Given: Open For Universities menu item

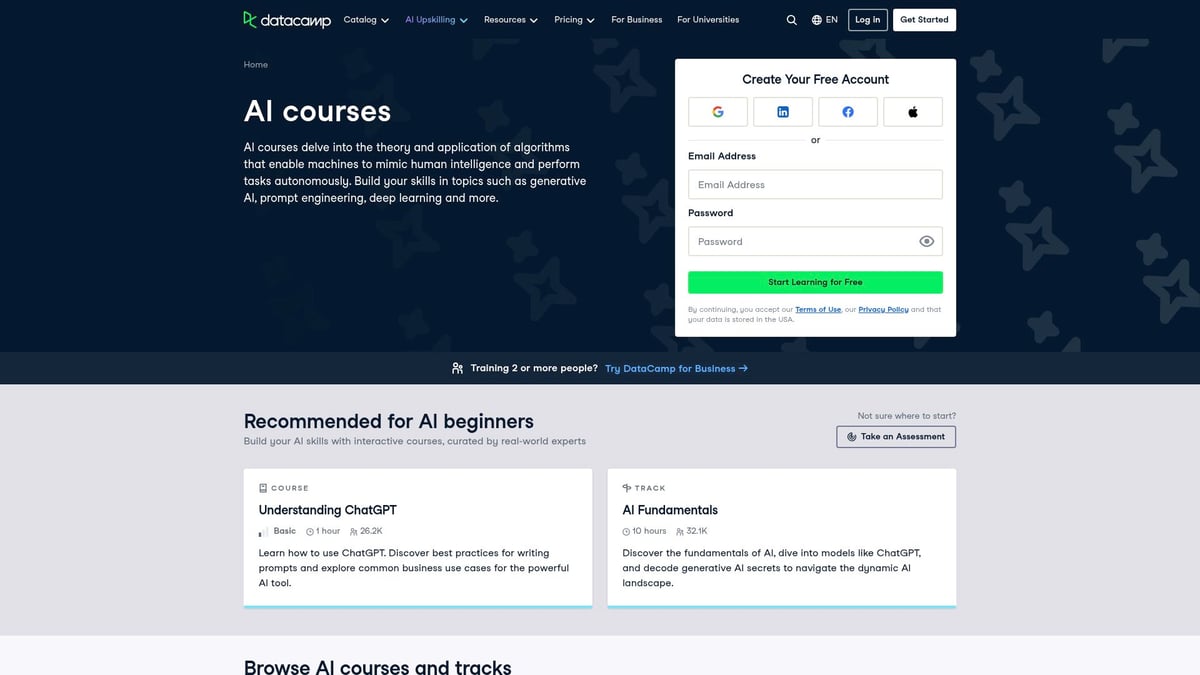Looking at the screenshot, I should click(x=708, y=20).
